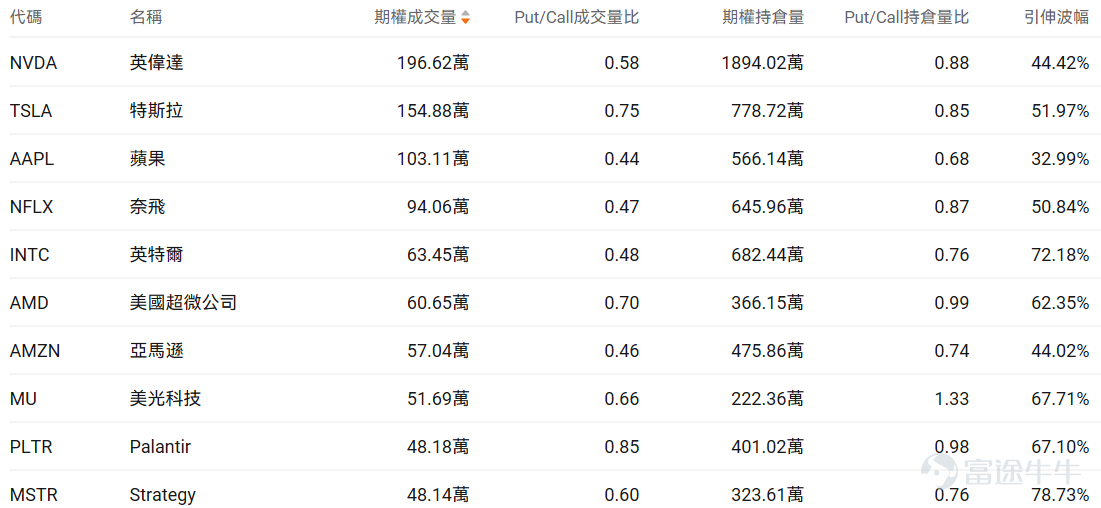Click AMD put/call volume ratio 0.70

[x=622, y=303]
